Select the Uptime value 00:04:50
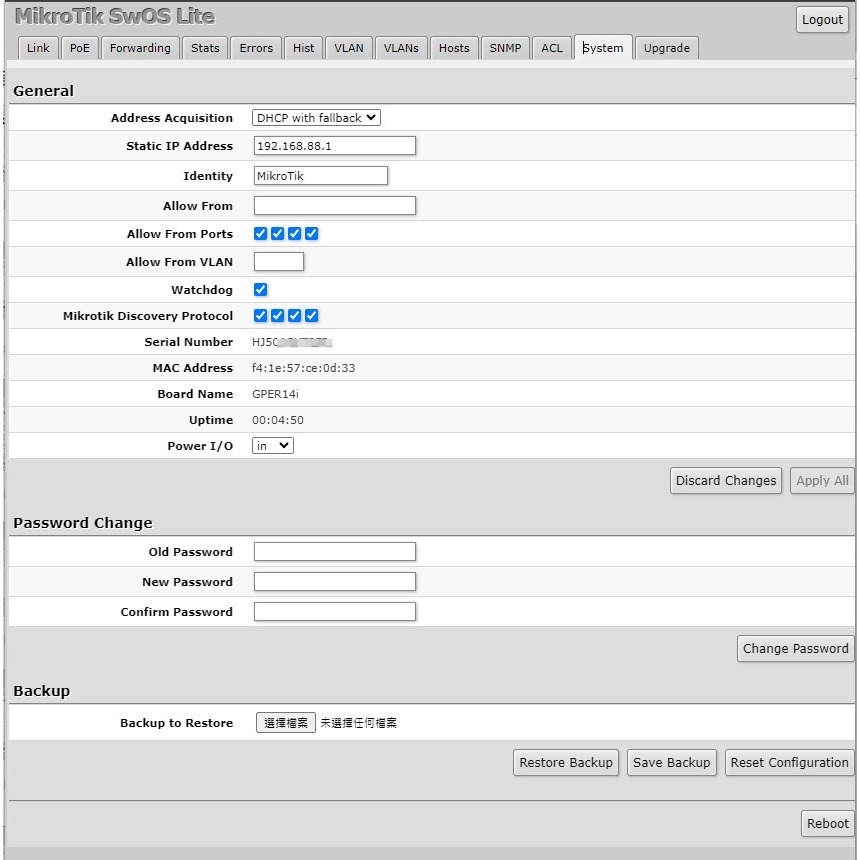This screenshot has width=860, height=860. coord(278,420)
